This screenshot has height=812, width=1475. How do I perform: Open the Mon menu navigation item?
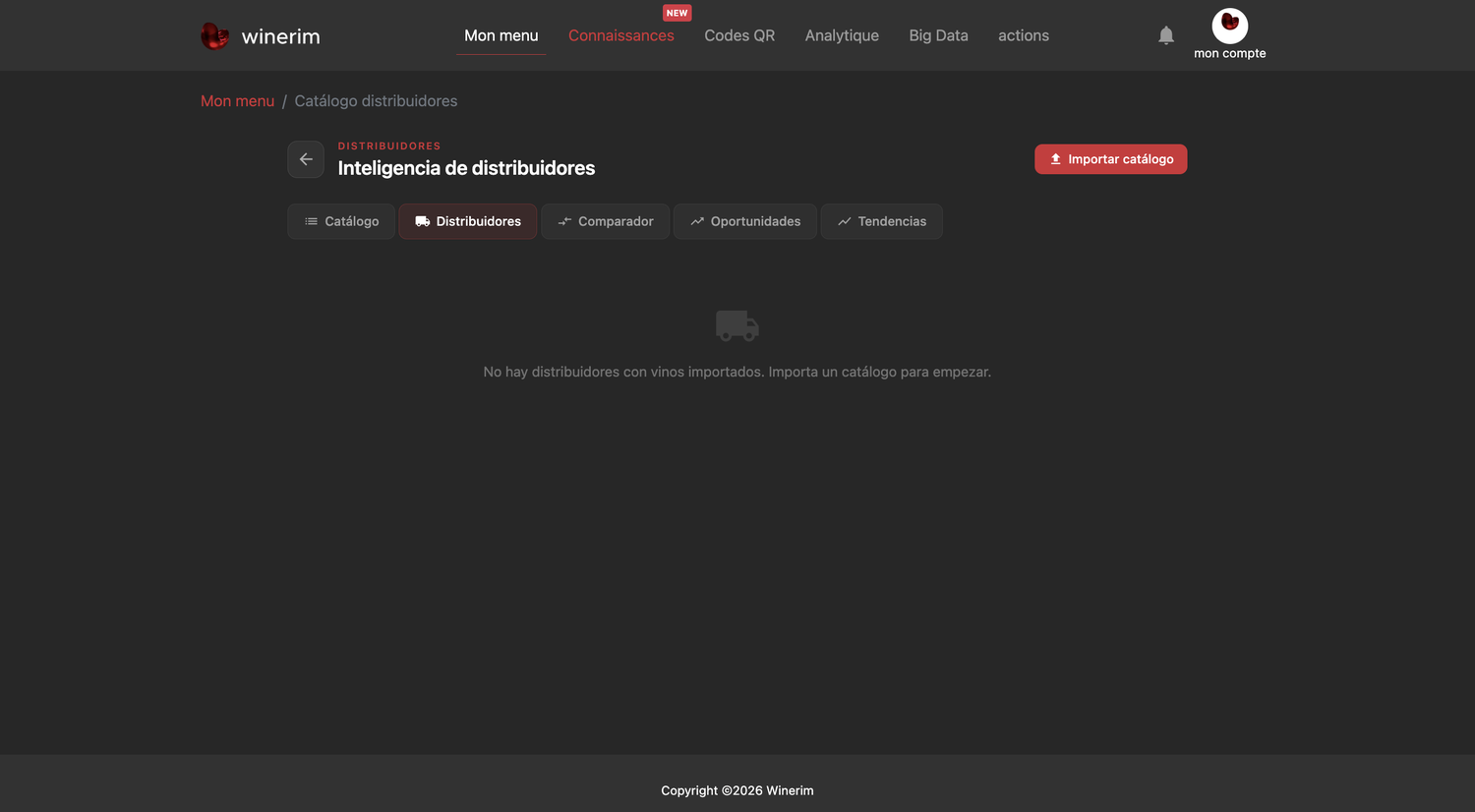tap(501, 35)
